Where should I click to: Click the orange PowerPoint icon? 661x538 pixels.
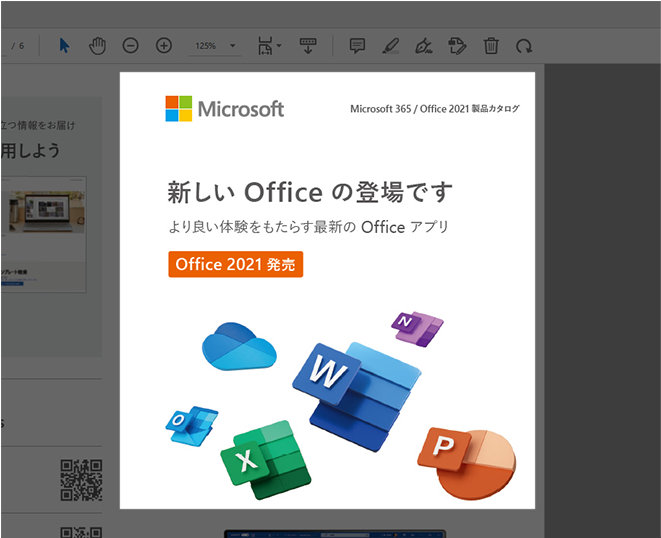pos(467,463)
